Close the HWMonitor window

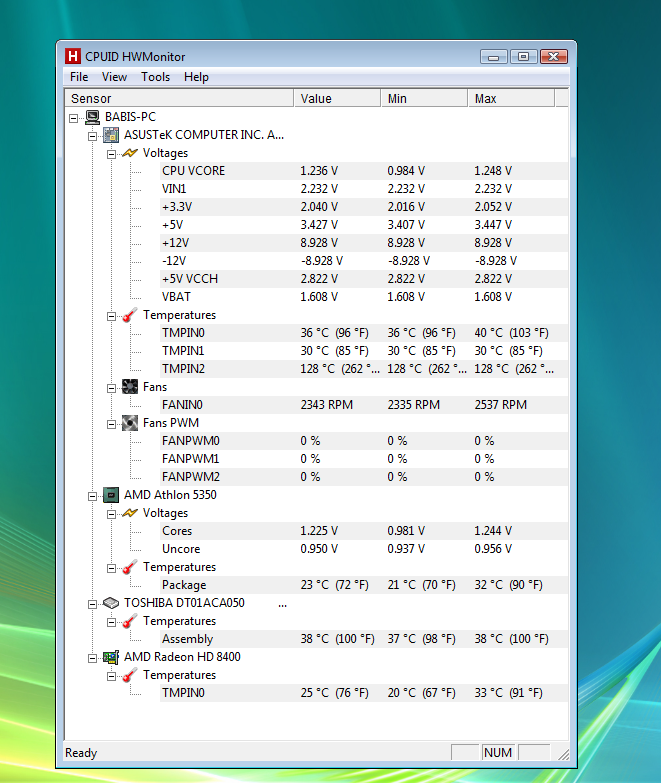pos(554,56)
